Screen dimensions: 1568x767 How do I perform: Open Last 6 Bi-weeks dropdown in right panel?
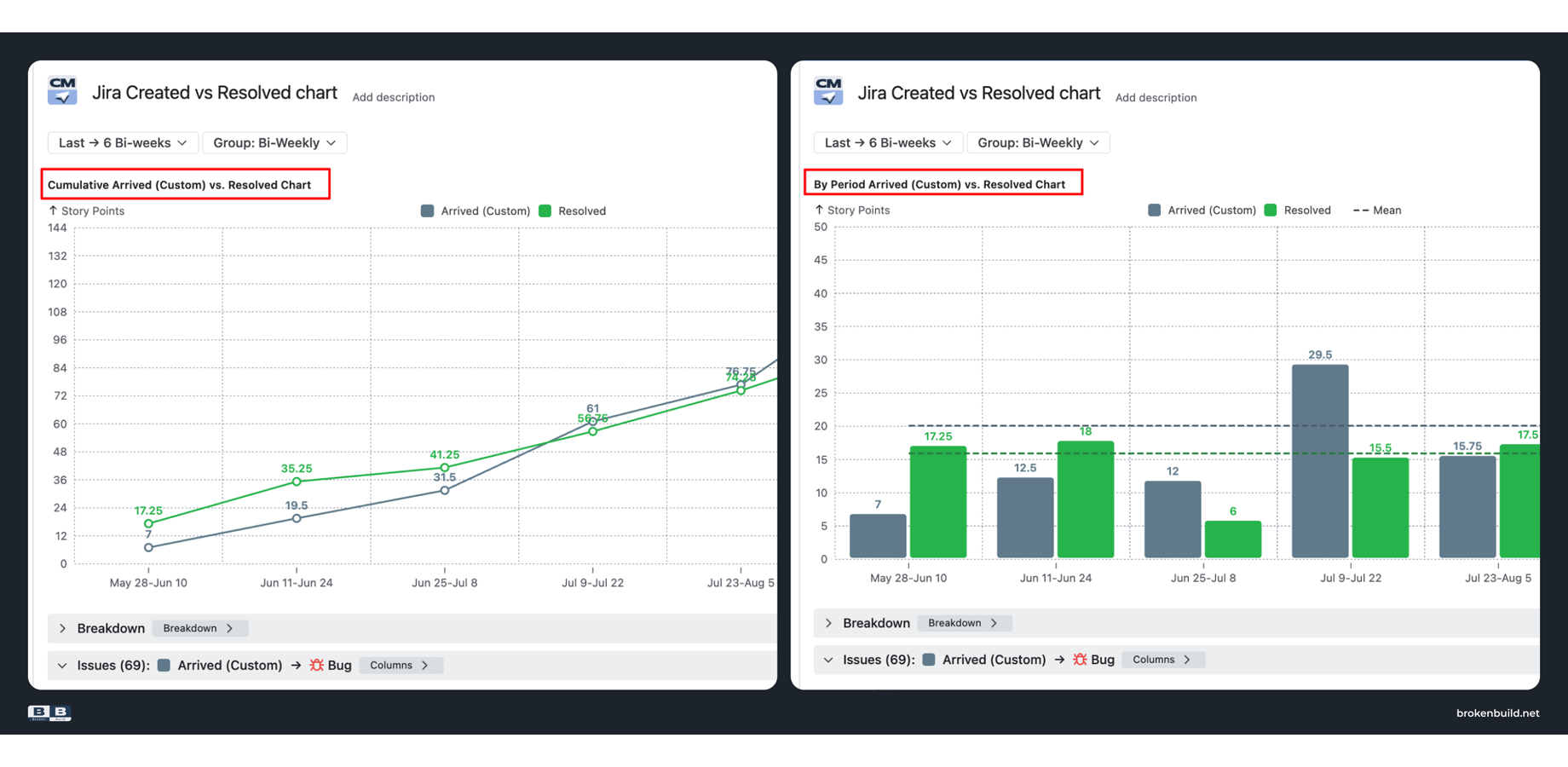point(888,143)
